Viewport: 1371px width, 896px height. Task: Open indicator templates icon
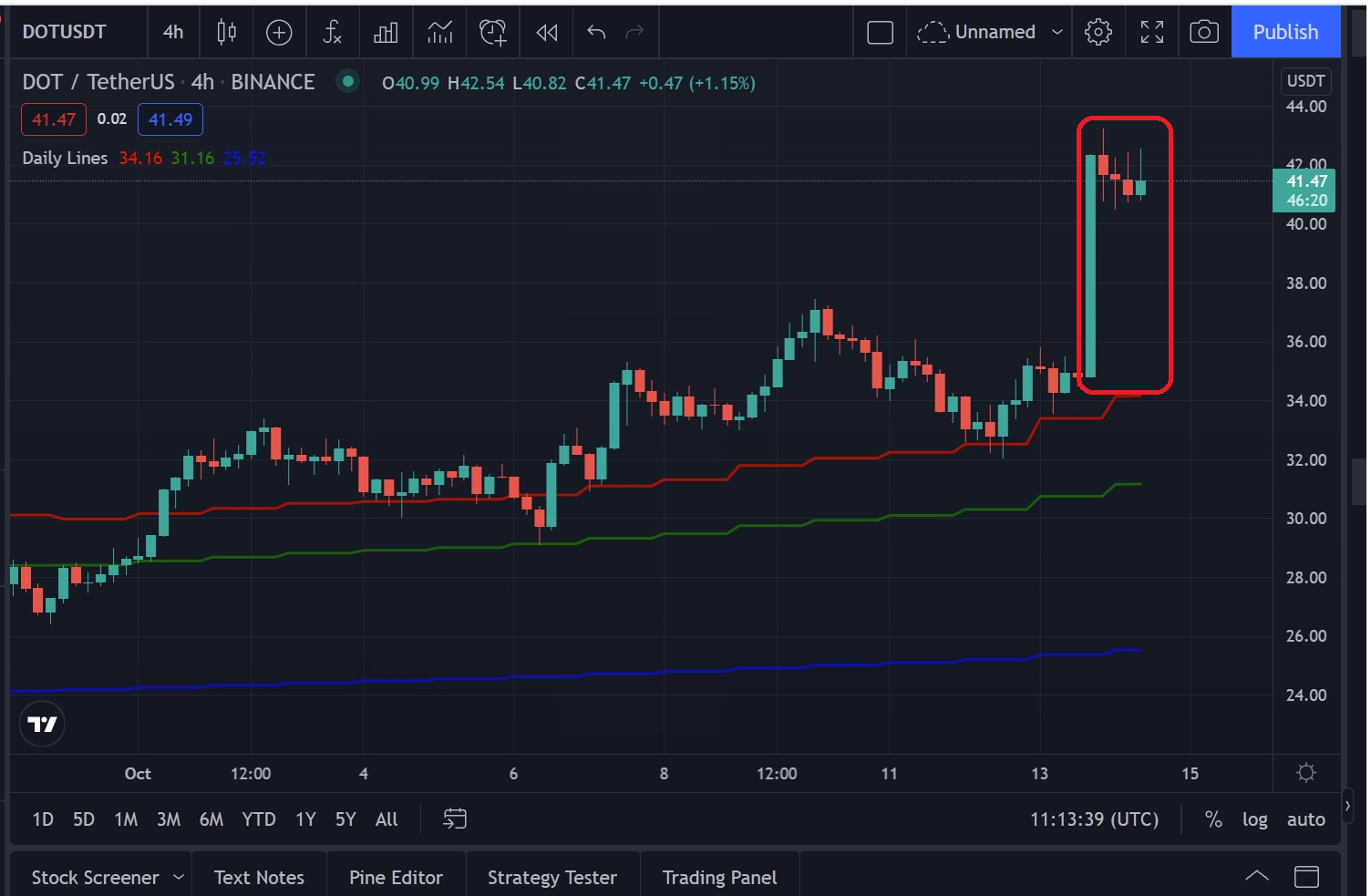coord(439,33)
